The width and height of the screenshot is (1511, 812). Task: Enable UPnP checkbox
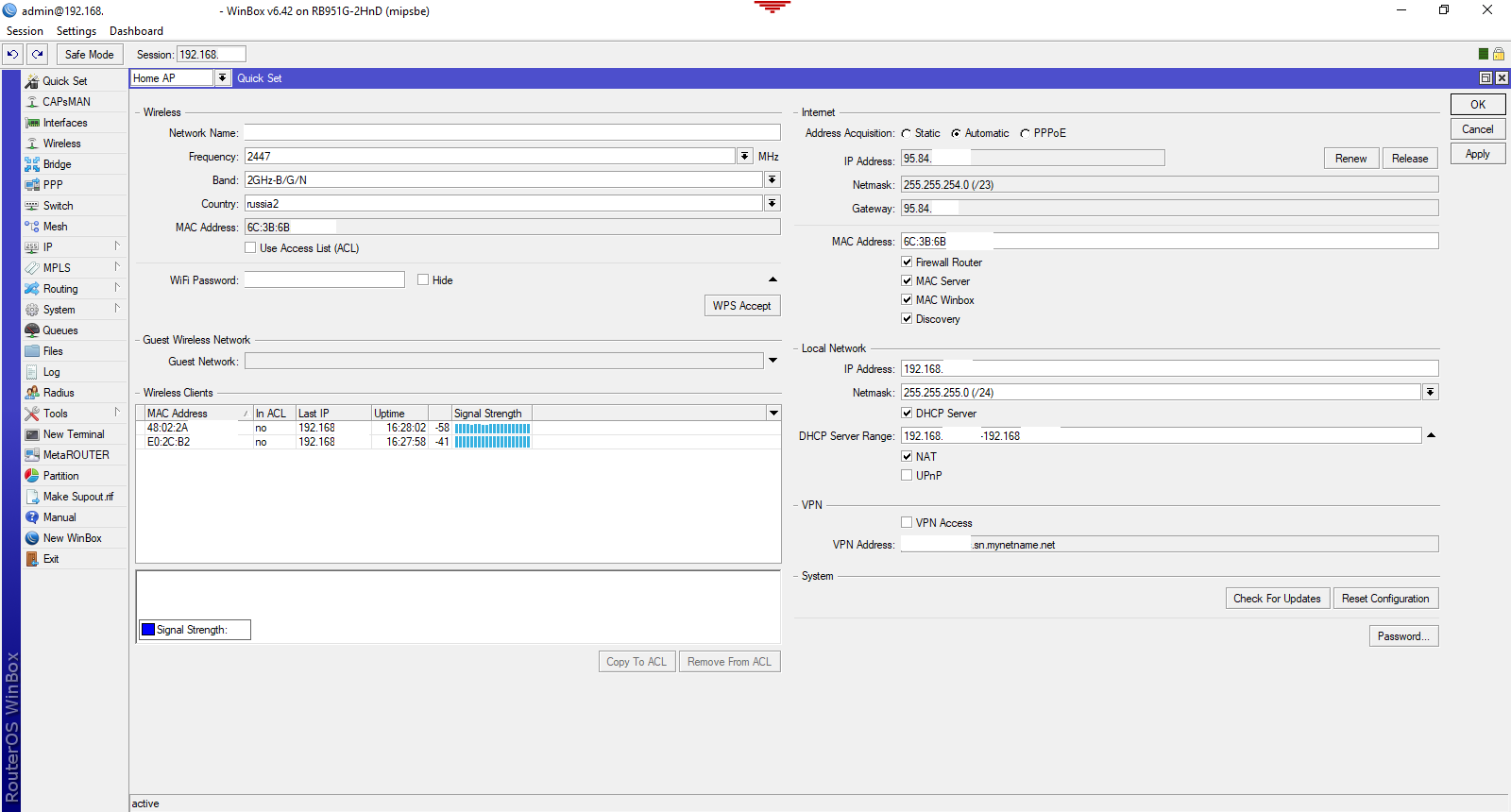pos(907,475)
